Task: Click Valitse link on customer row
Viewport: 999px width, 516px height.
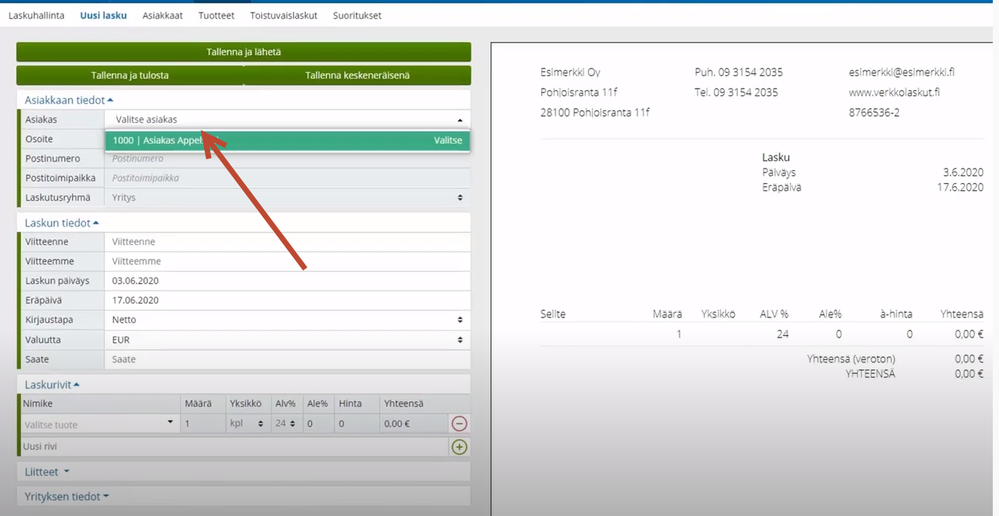Action: click(448, 140)
